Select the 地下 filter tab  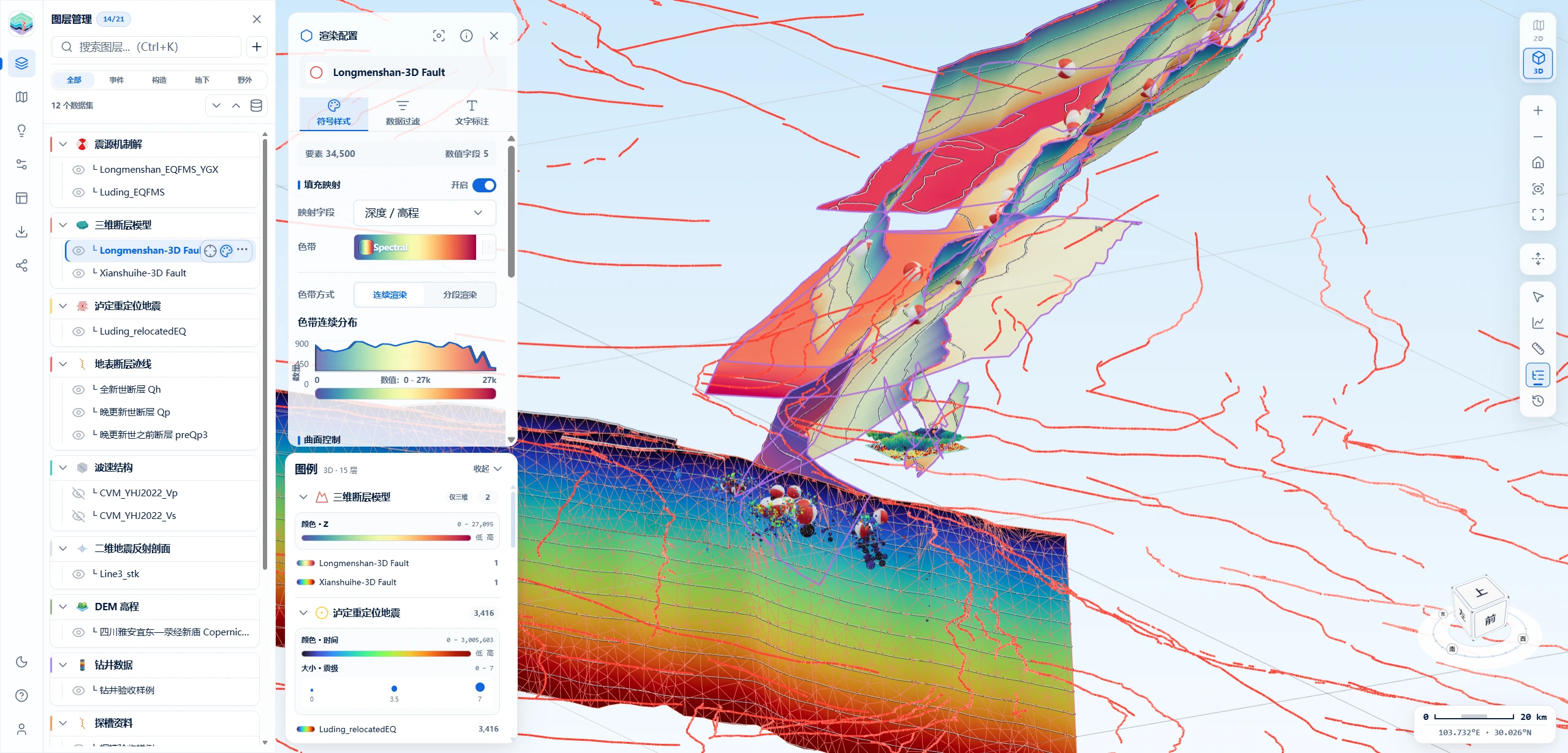tap(202, 80)
